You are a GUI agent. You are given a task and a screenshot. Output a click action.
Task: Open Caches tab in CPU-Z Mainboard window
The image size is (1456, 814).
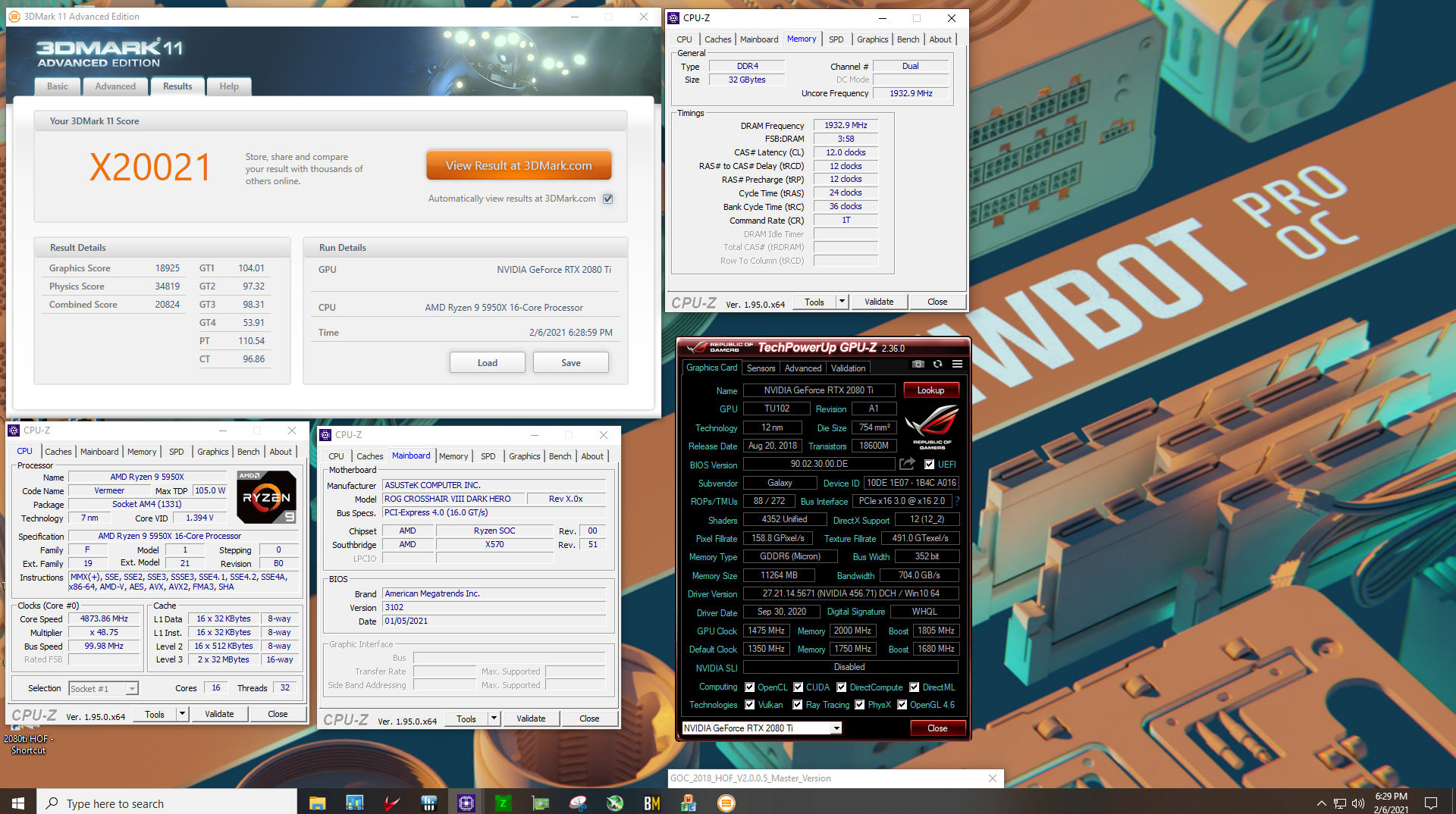(369, 456)
